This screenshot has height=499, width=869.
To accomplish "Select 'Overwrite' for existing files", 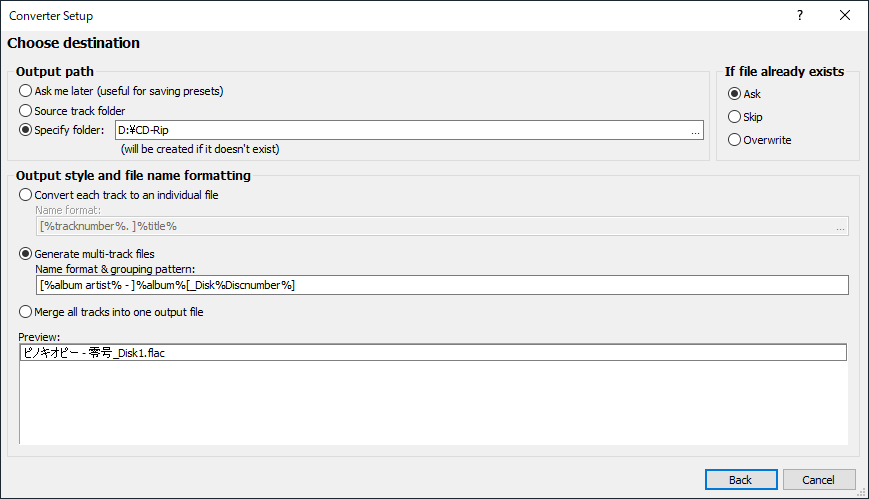I will click(x=735, y=140).
